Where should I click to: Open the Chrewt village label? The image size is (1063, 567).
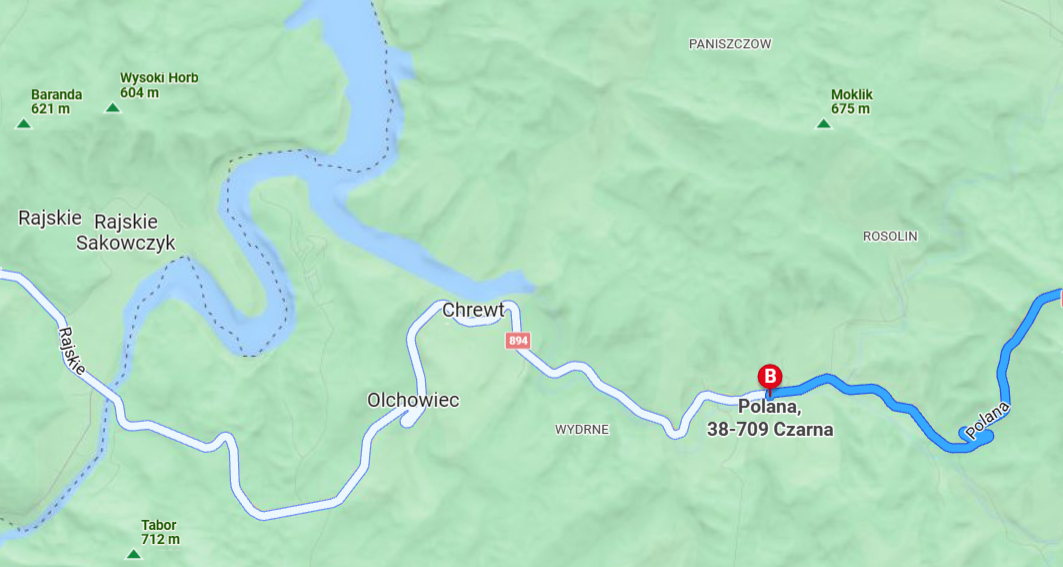point(473,310)
